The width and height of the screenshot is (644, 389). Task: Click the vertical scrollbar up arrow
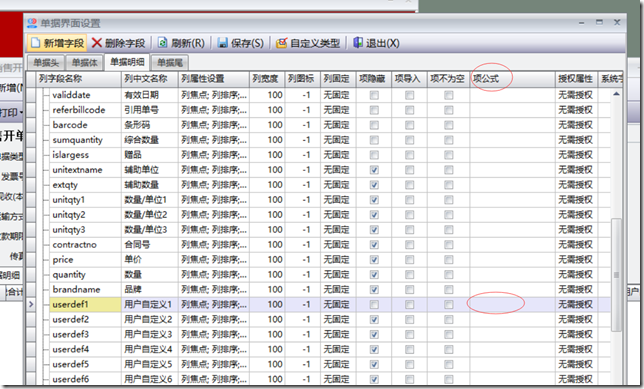pos(616,94)
